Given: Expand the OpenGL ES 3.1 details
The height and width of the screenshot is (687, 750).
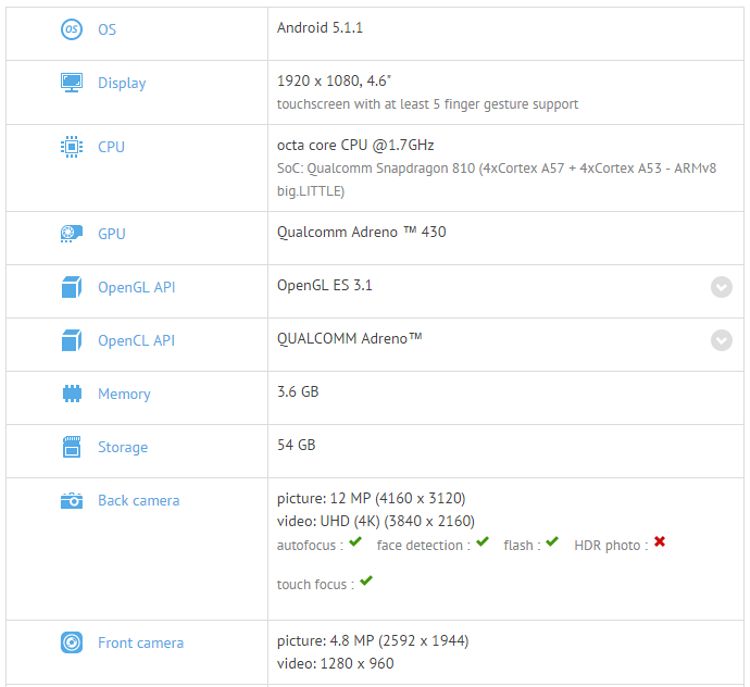Looking at the screenshot, I should 721,288.
